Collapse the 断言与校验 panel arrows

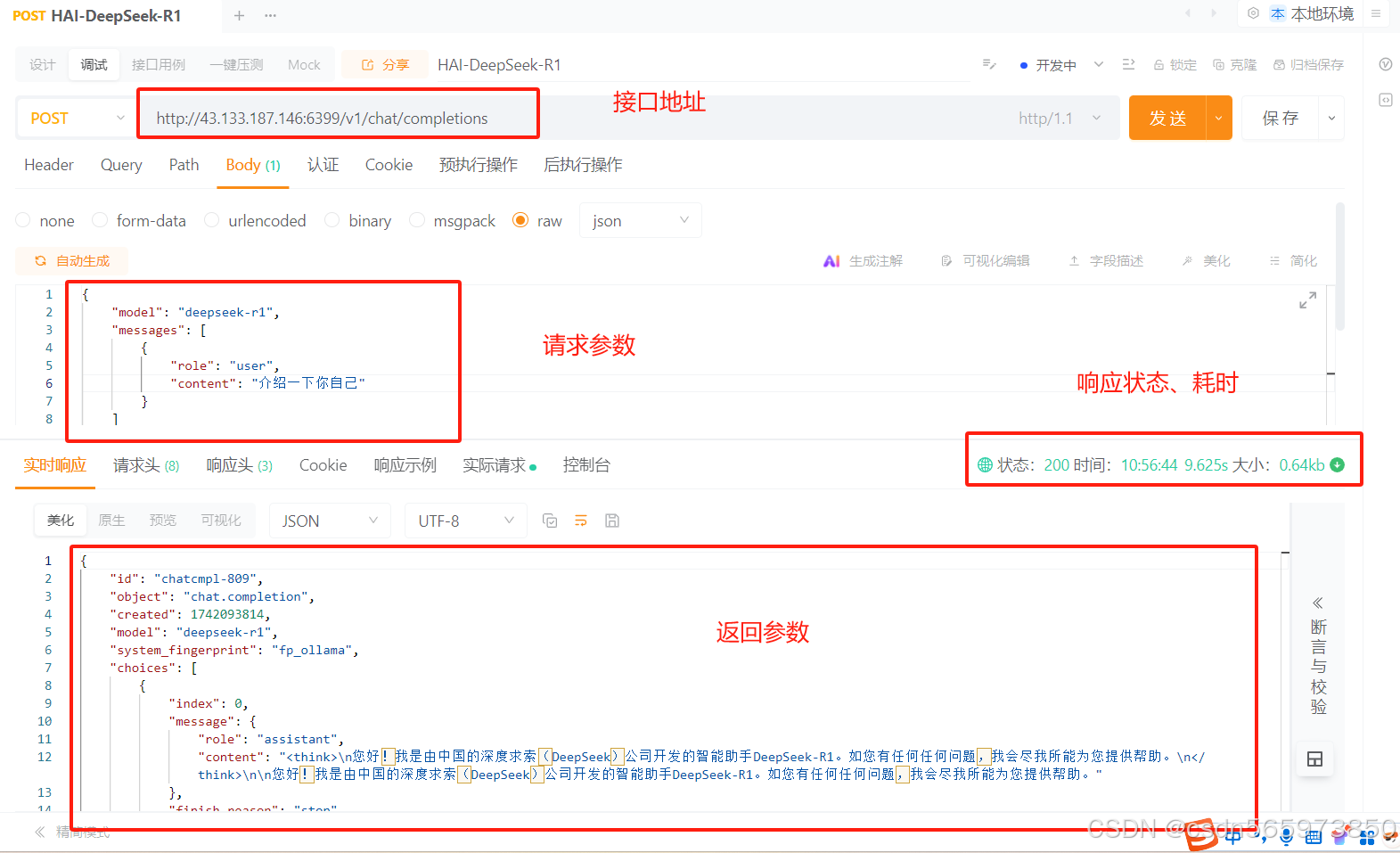(1318, 603)
